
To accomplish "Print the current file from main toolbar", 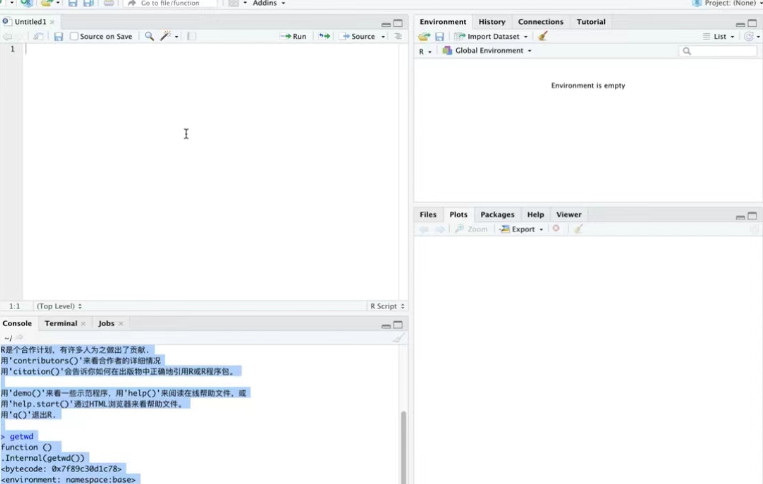I will click(109, 3).
